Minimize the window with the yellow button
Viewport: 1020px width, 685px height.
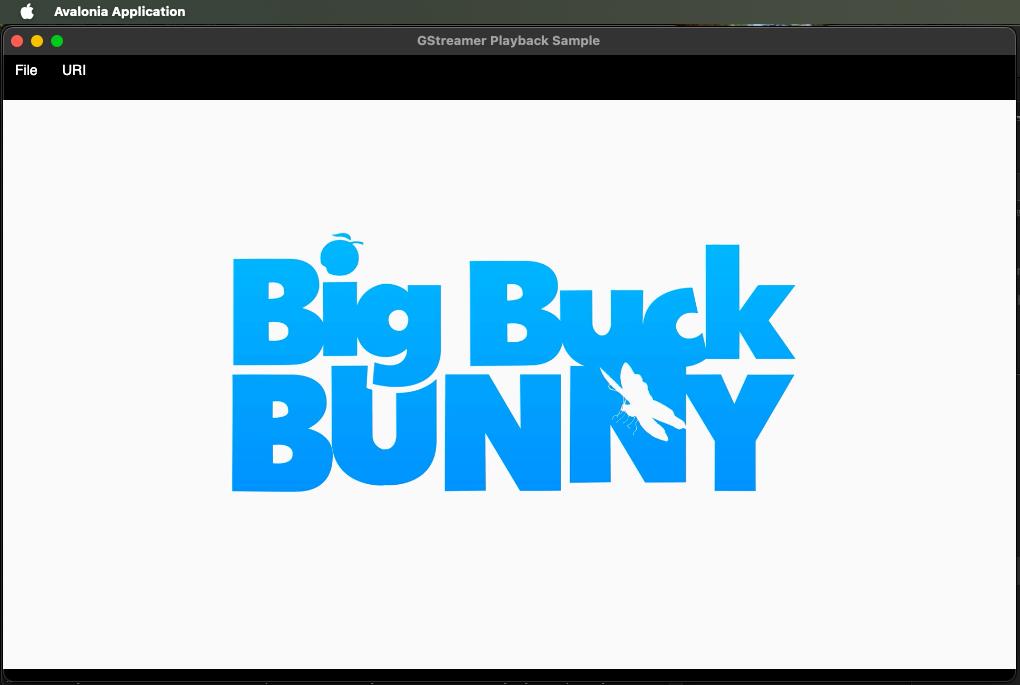(37, 41)
